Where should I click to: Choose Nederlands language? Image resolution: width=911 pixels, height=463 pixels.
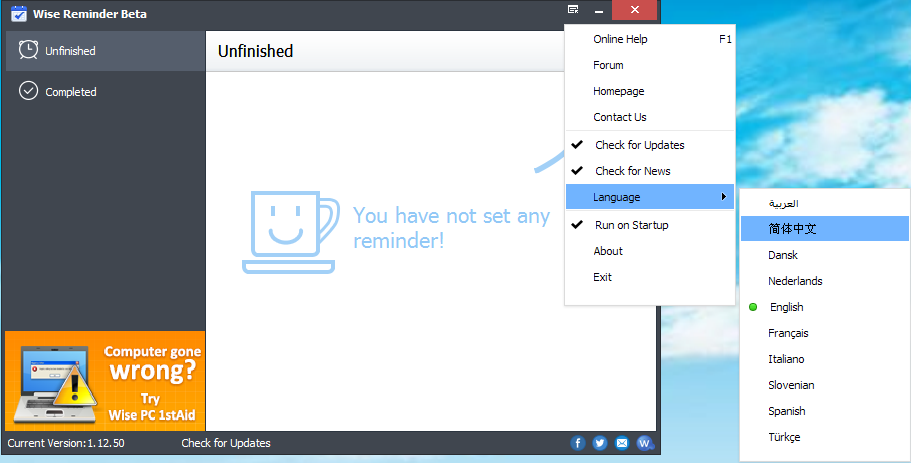pyautogui.click(x=824, y=281)
